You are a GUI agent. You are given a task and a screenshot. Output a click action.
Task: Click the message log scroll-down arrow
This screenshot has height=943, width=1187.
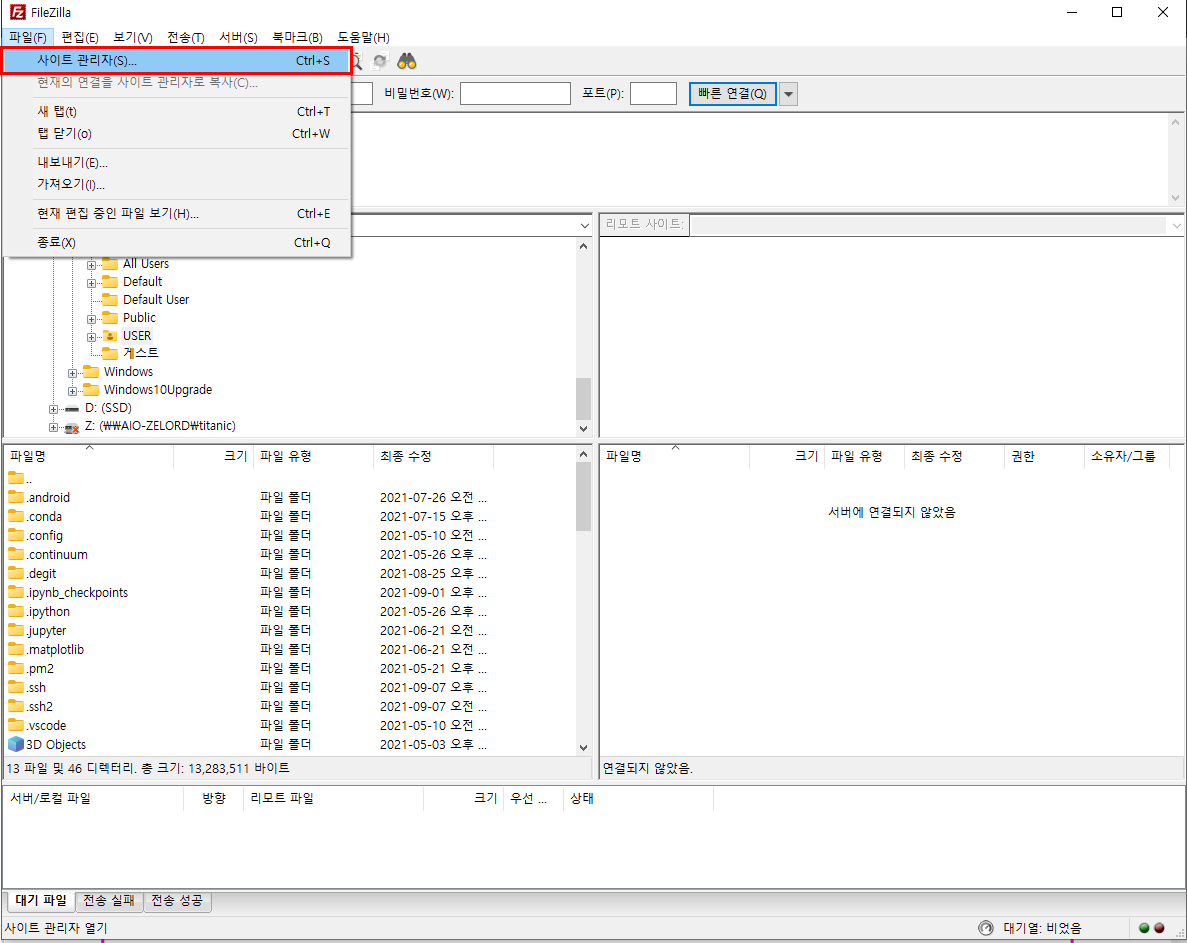pyautogui.click(x=1175, y=198)
